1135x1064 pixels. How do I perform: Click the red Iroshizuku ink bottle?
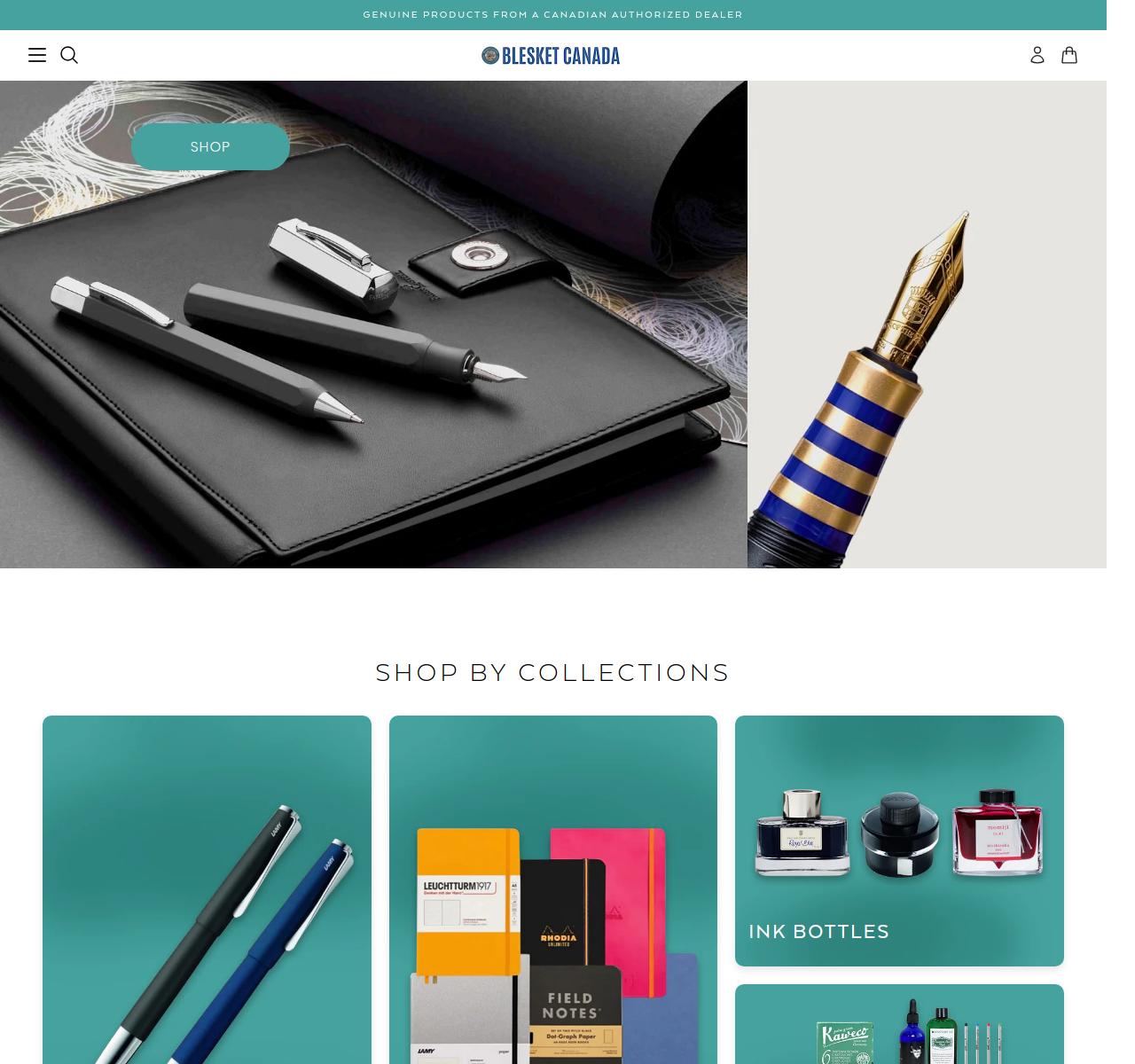[x=997, y=833]
